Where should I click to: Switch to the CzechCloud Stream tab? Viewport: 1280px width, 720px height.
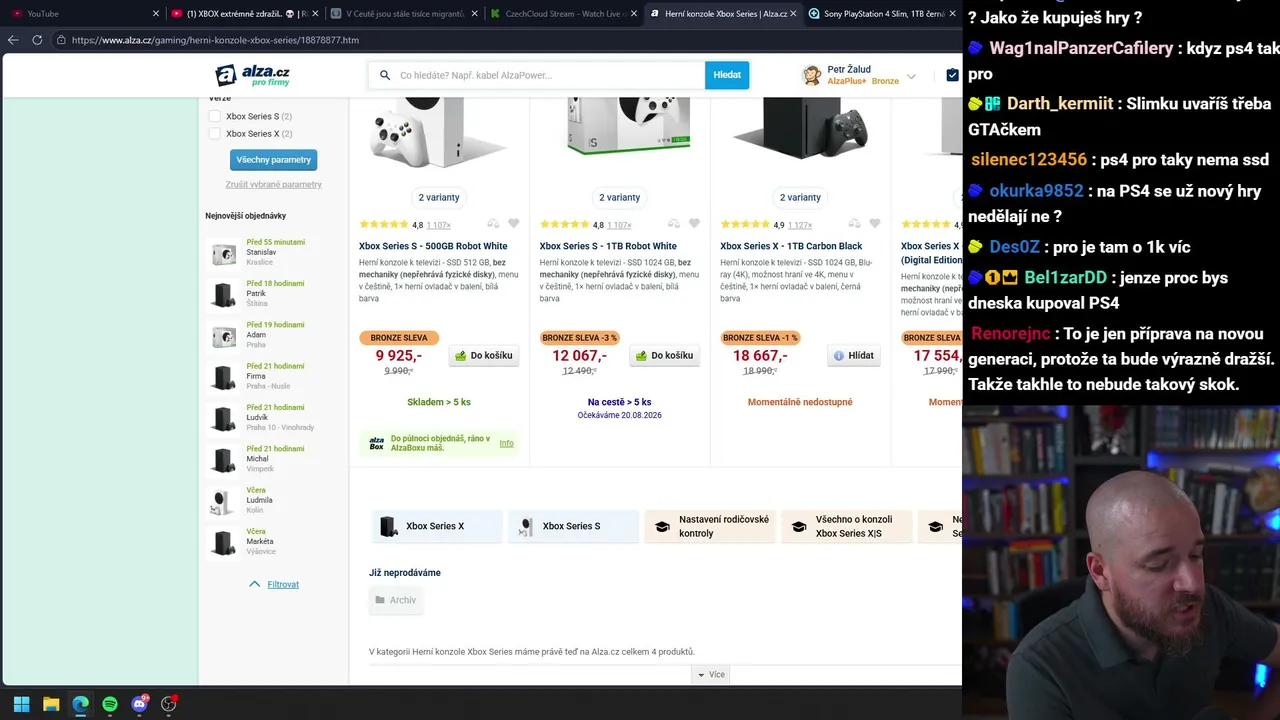point(563,14)
